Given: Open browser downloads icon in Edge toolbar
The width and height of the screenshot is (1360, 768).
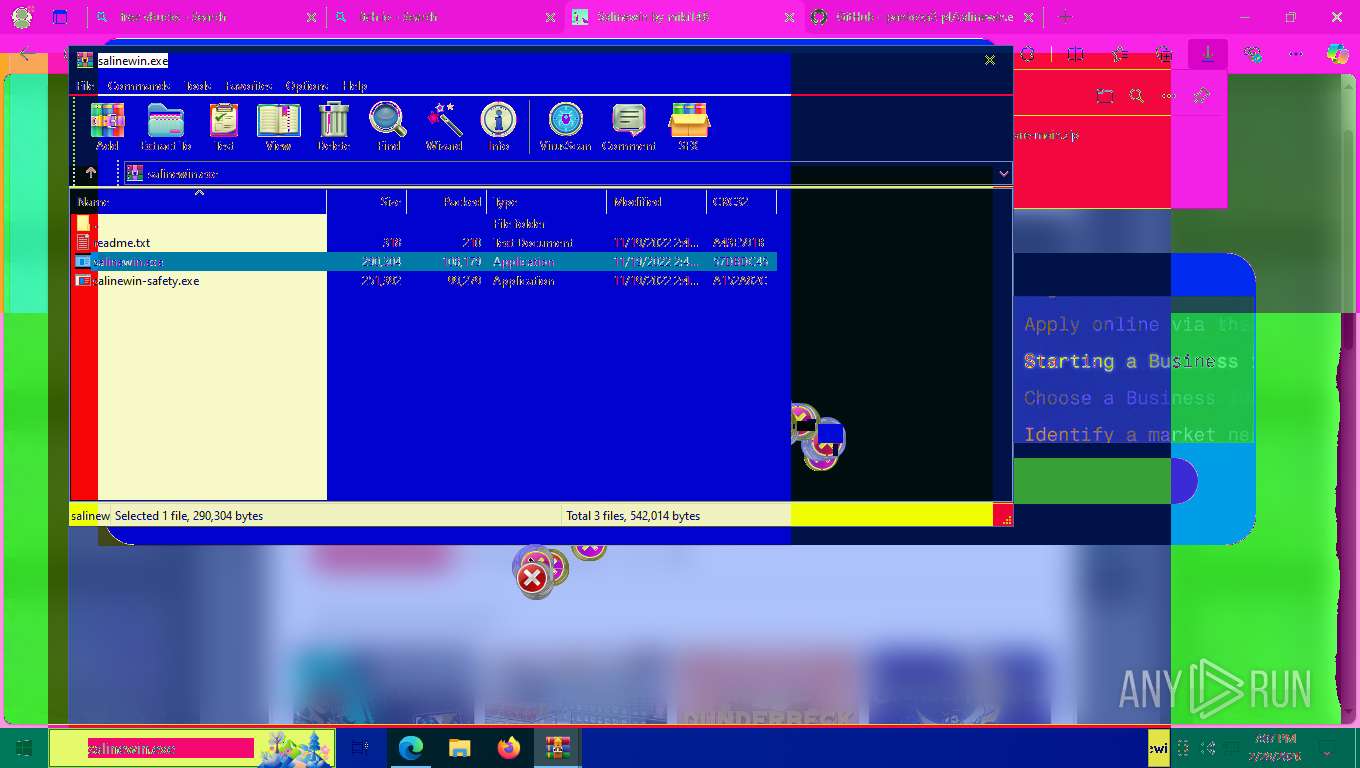Looking at the screenshot, I should click(1208, 54).
